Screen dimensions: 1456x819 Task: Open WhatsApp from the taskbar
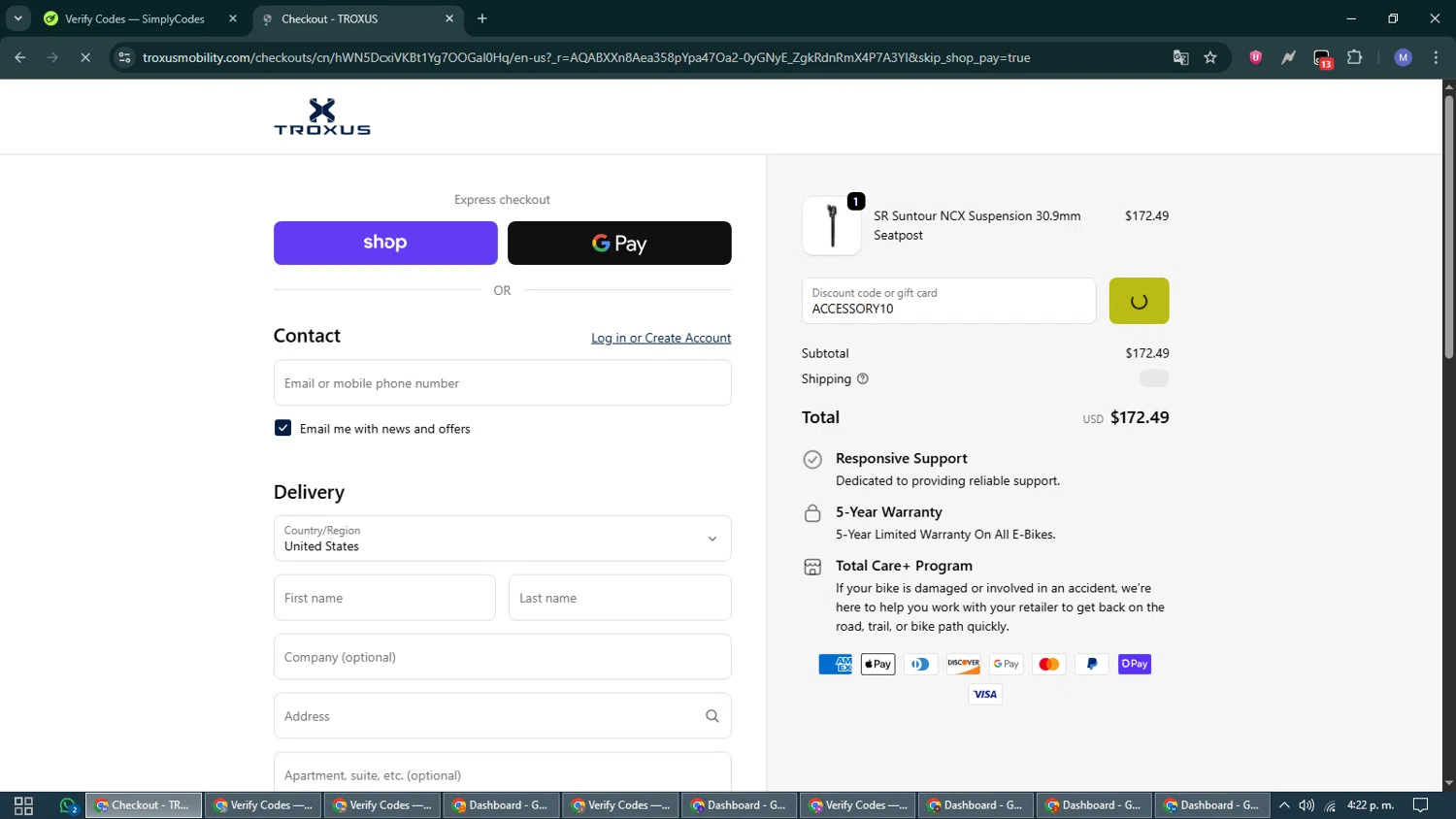[x=67, y=805]
